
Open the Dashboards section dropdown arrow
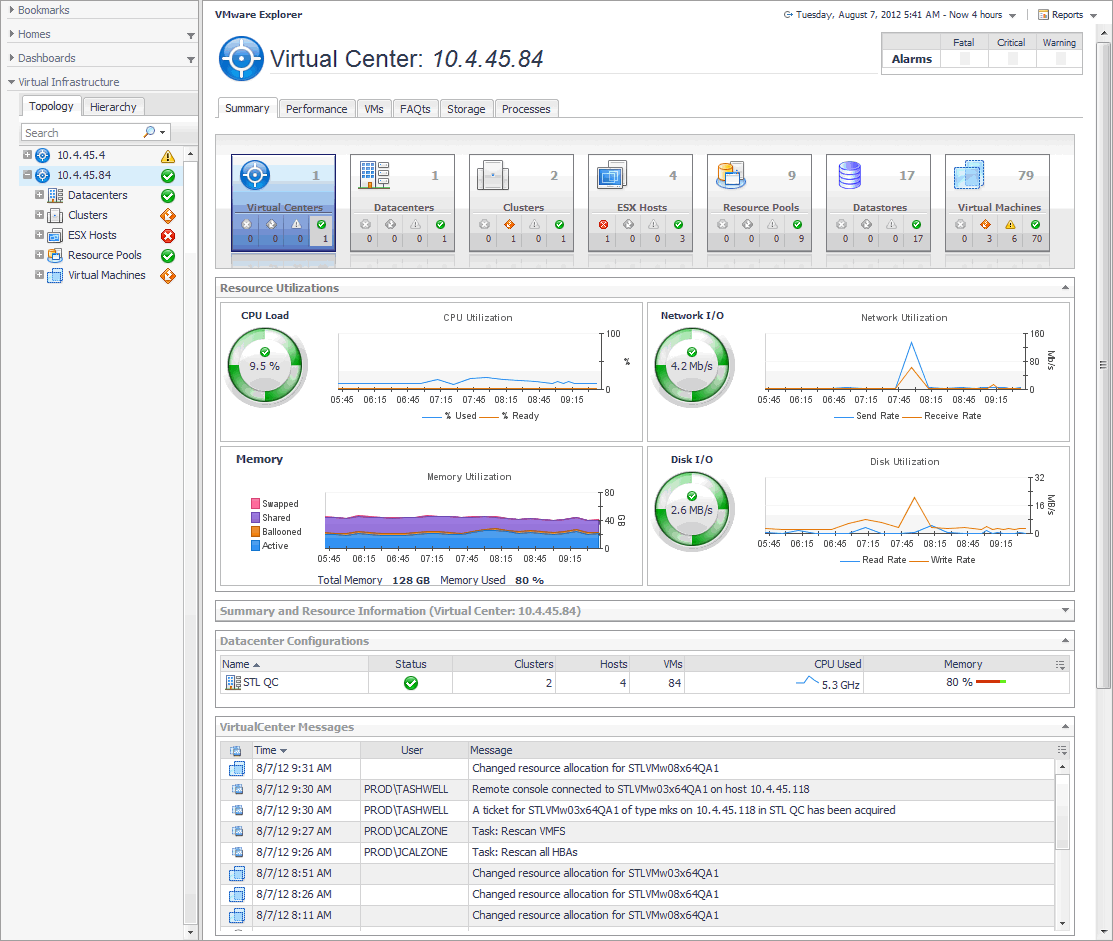pos(190,60)
